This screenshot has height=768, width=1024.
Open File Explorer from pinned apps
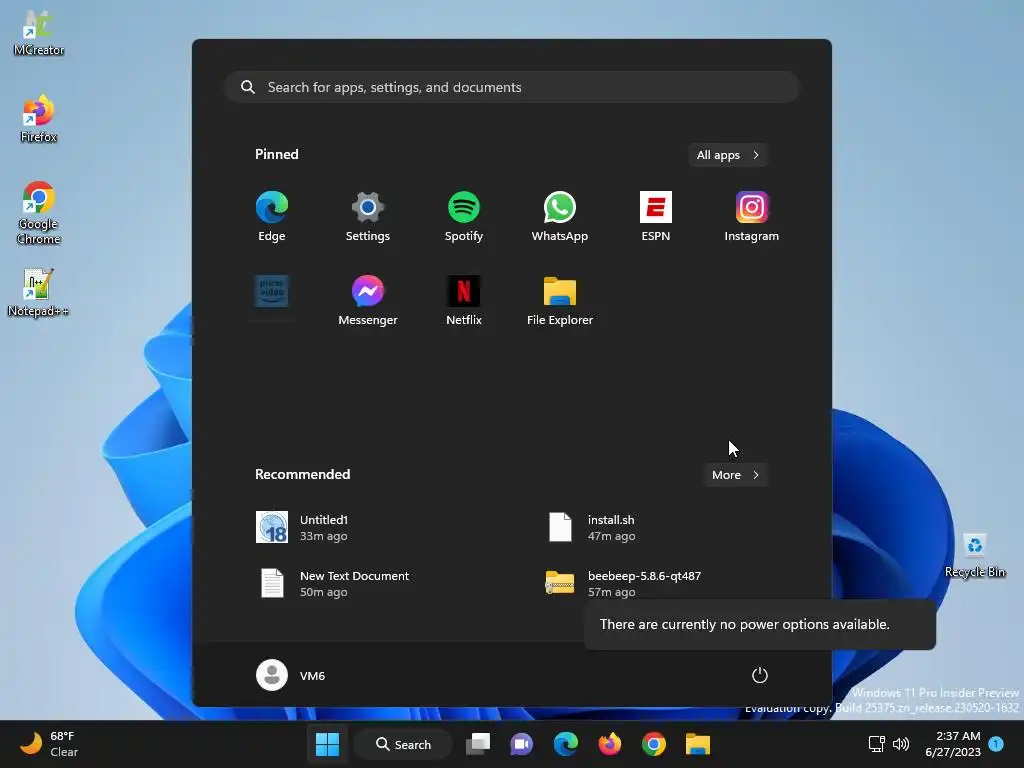(x=560, y=300)
